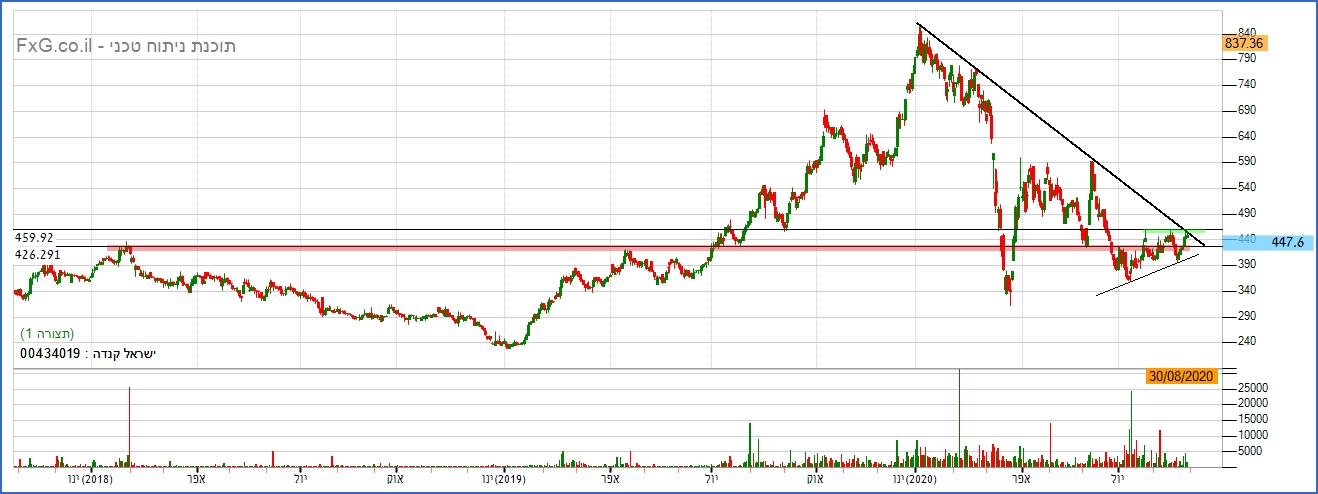Click the 690 price axis value
1318x494 pixels.
tap(1246, 110)
